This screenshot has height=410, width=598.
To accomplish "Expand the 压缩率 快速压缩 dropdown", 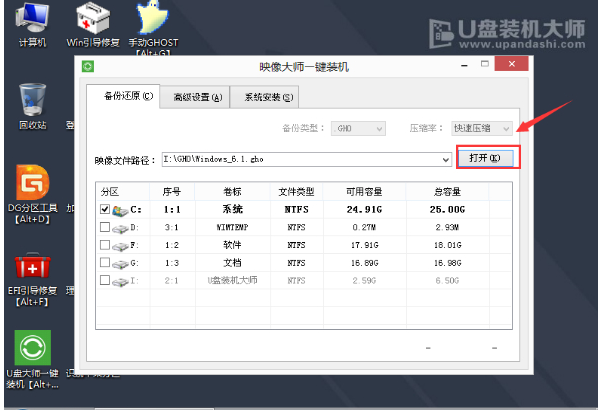I will pos(482,129).
